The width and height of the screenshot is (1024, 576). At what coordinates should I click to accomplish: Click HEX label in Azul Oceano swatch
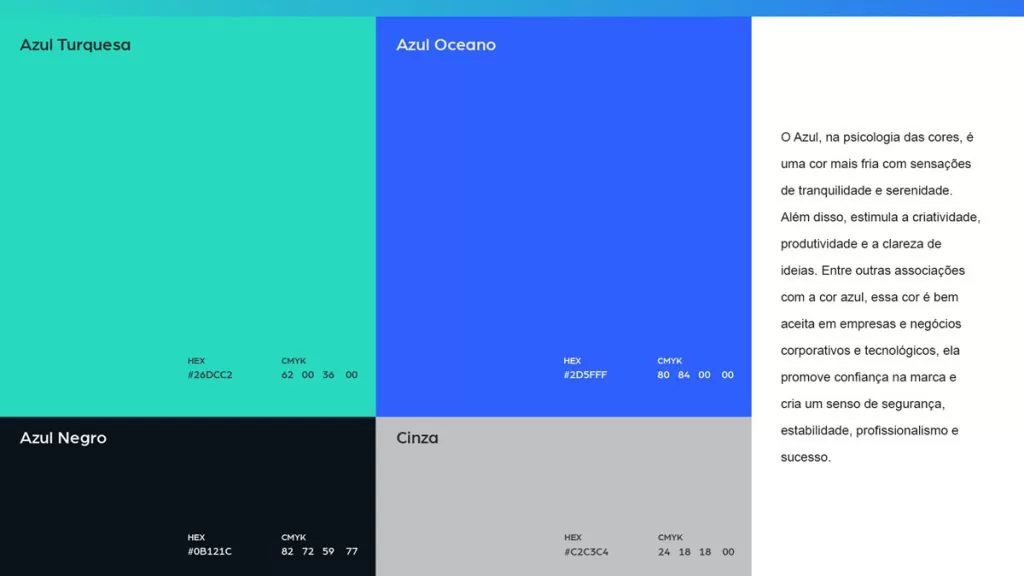(x=572, y=360)
